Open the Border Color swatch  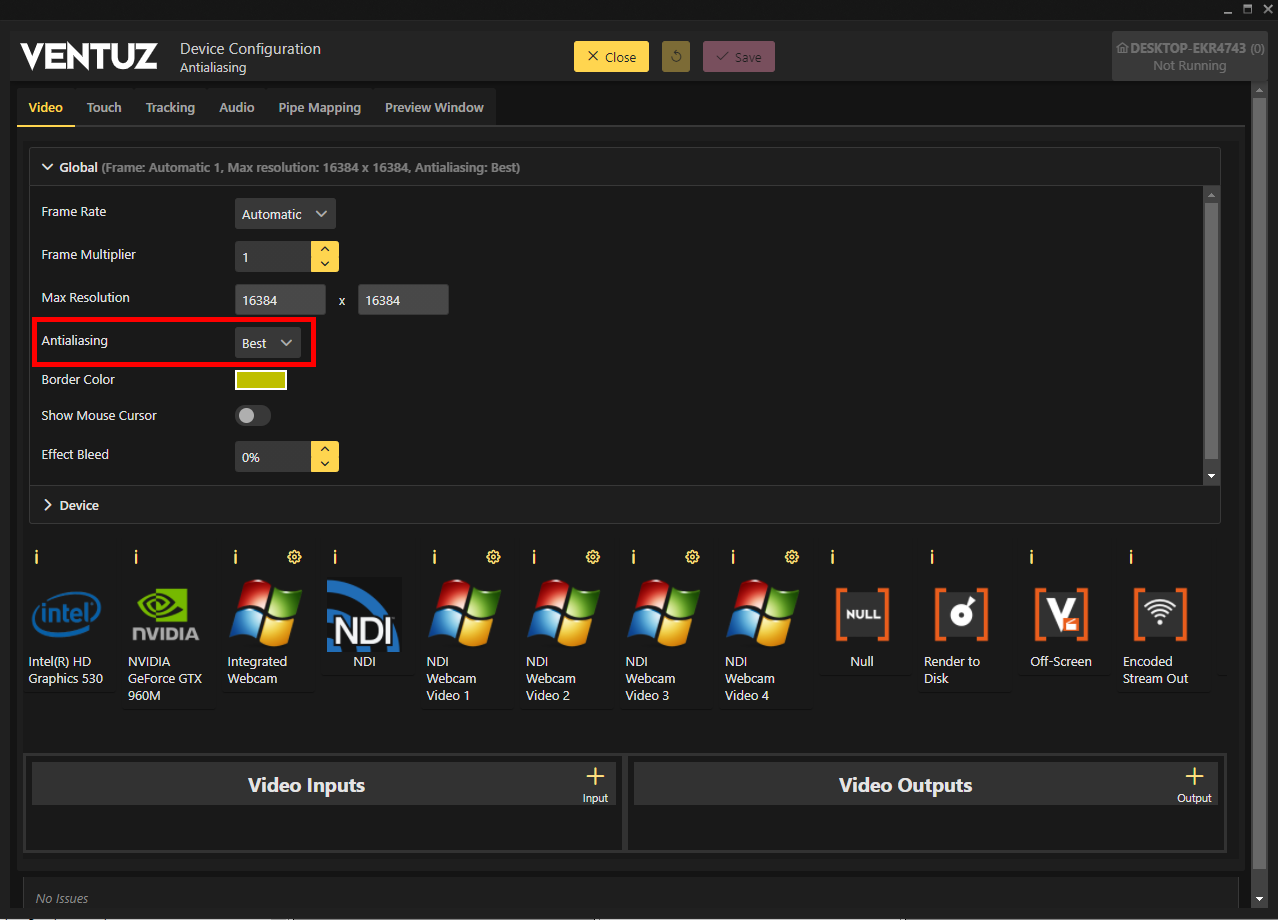[x=261, y=380]
